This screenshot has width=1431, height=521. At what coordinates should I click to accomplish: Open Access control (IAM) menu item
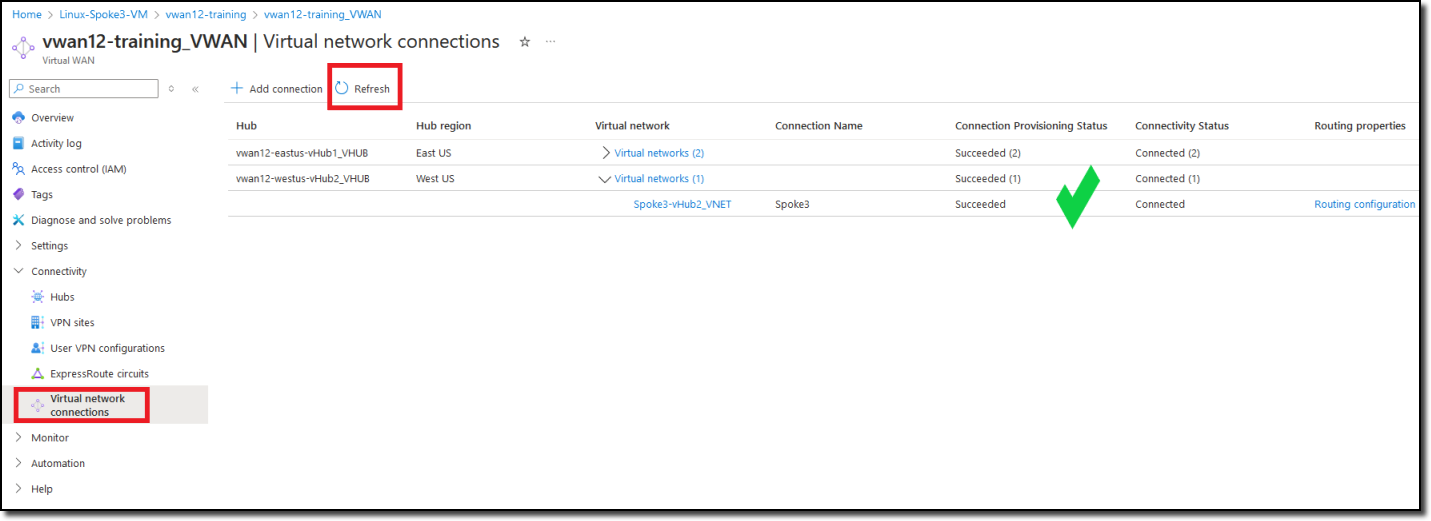(x=79, y=169)
